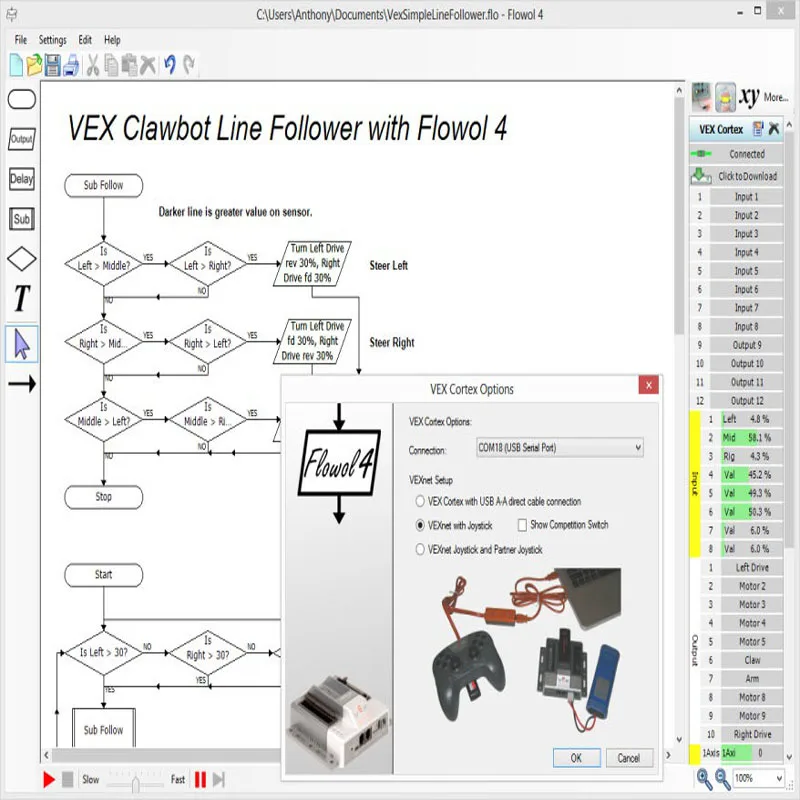The width and height of the screenshot is (800, 800).
Task: Undo the last action with the blue arrow
Action: pos(170,65)
